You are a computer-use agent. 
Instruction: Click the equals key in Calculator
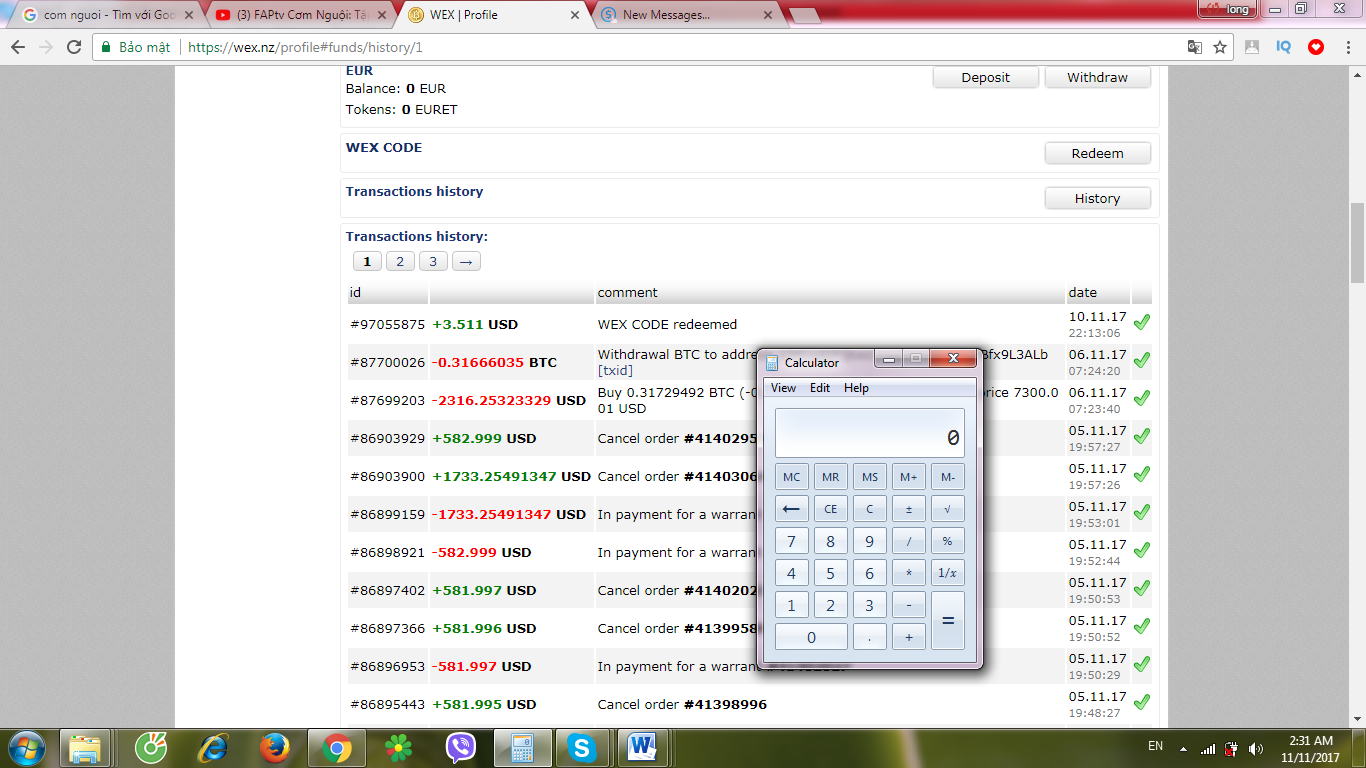(948, 621)
